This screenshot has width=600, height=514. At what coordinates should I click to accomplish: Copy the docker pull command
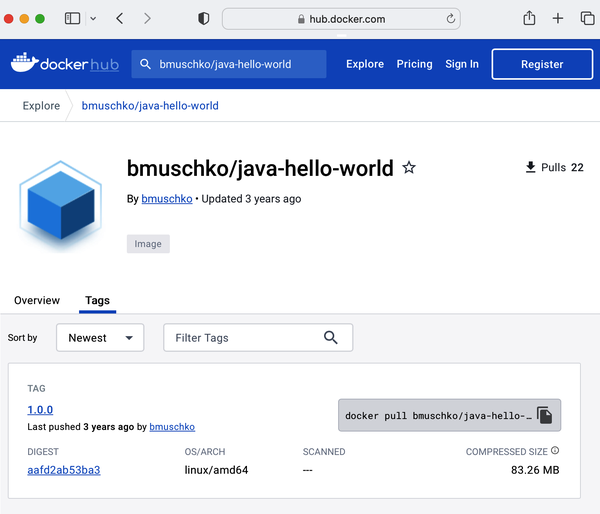click(x=544, y=415)
